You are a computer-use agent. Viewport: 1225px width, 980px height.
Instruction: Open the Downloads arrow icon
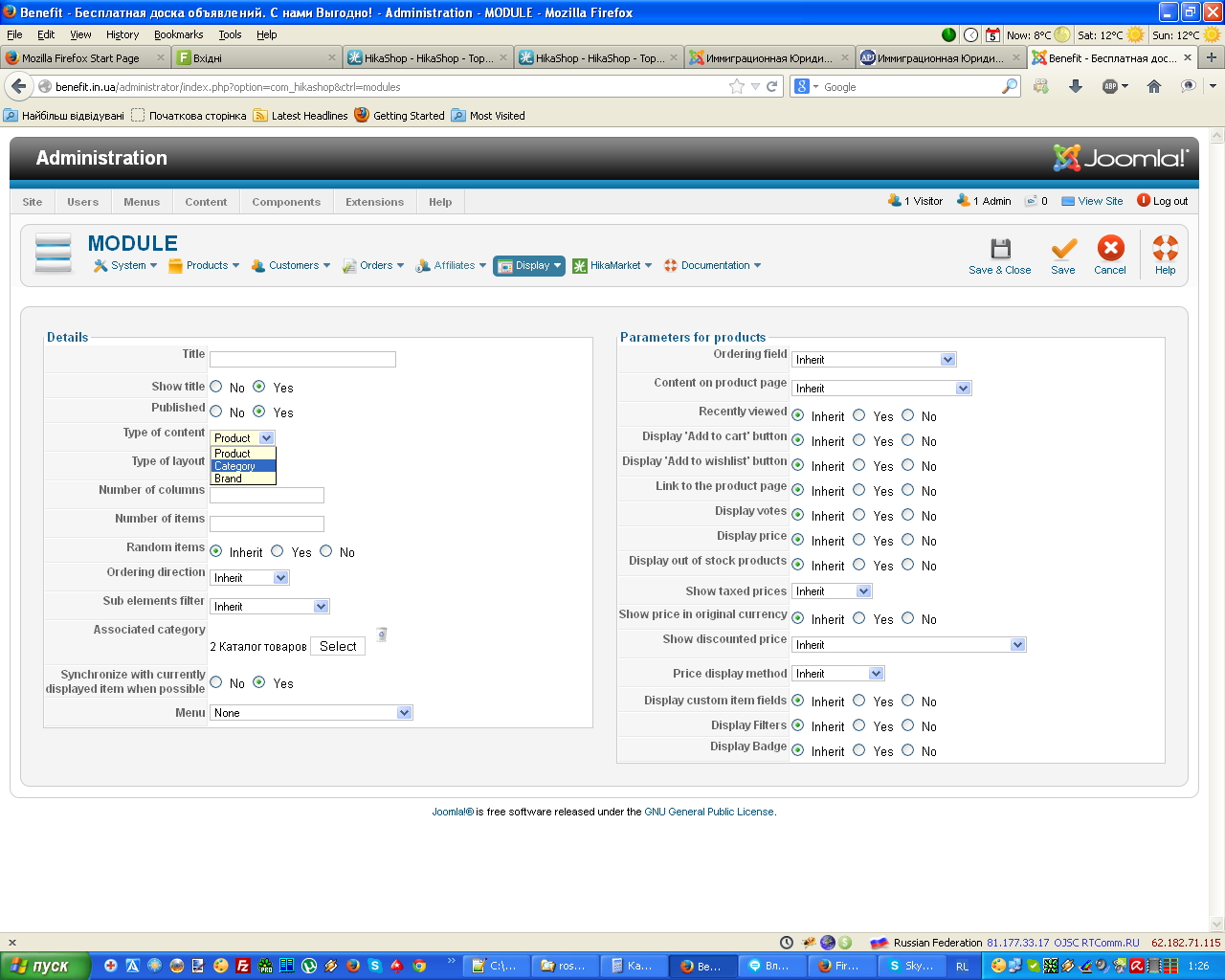point(1076,86)
